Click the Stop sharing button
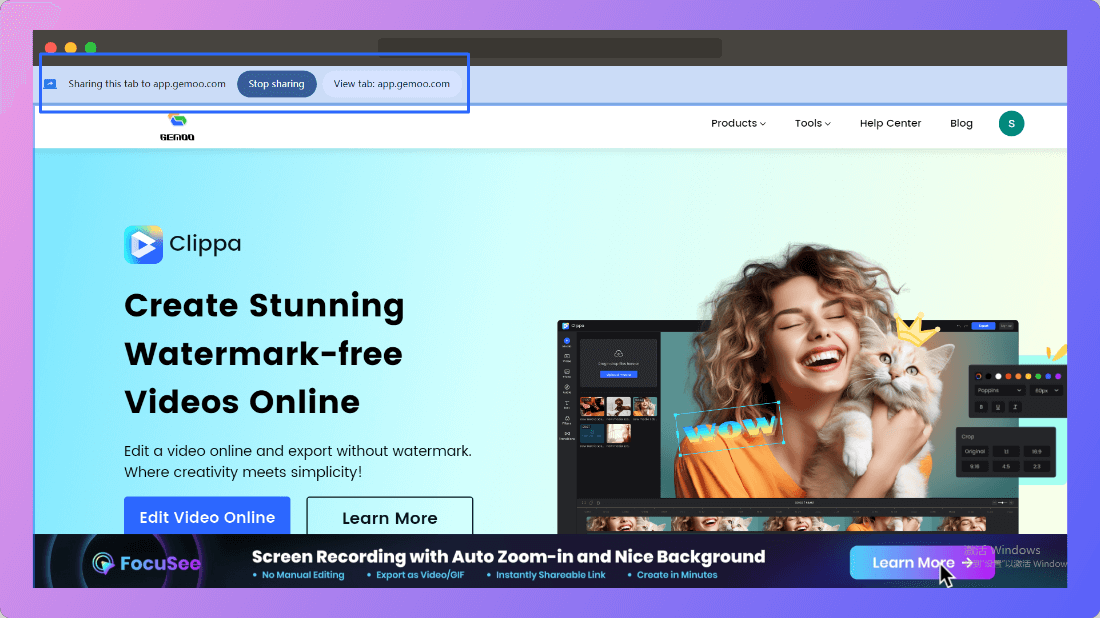The image size is (1100, 618). pos(276,83)
